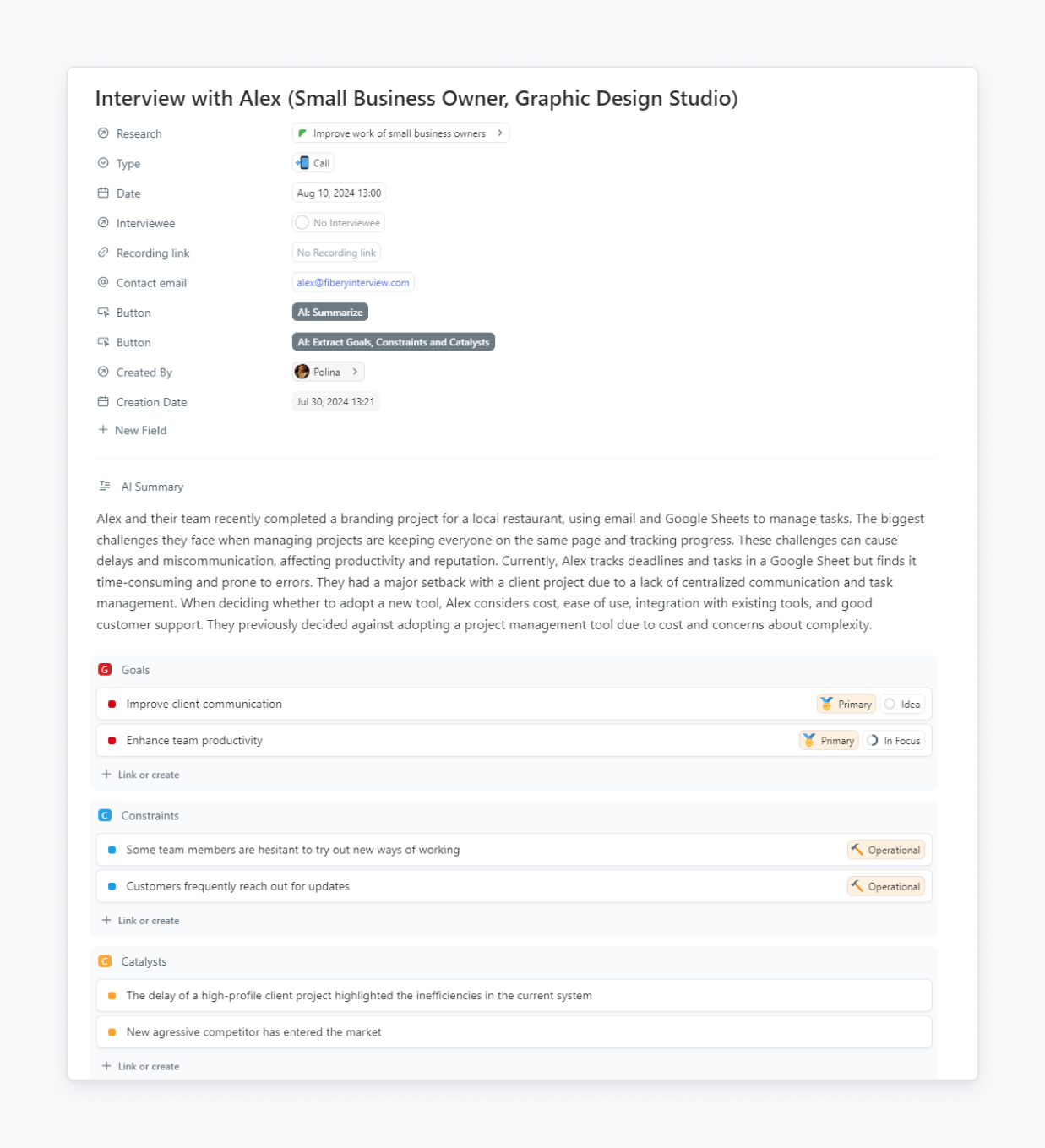
Task: Click the AI Summary text icon
Action: (105, 486)
